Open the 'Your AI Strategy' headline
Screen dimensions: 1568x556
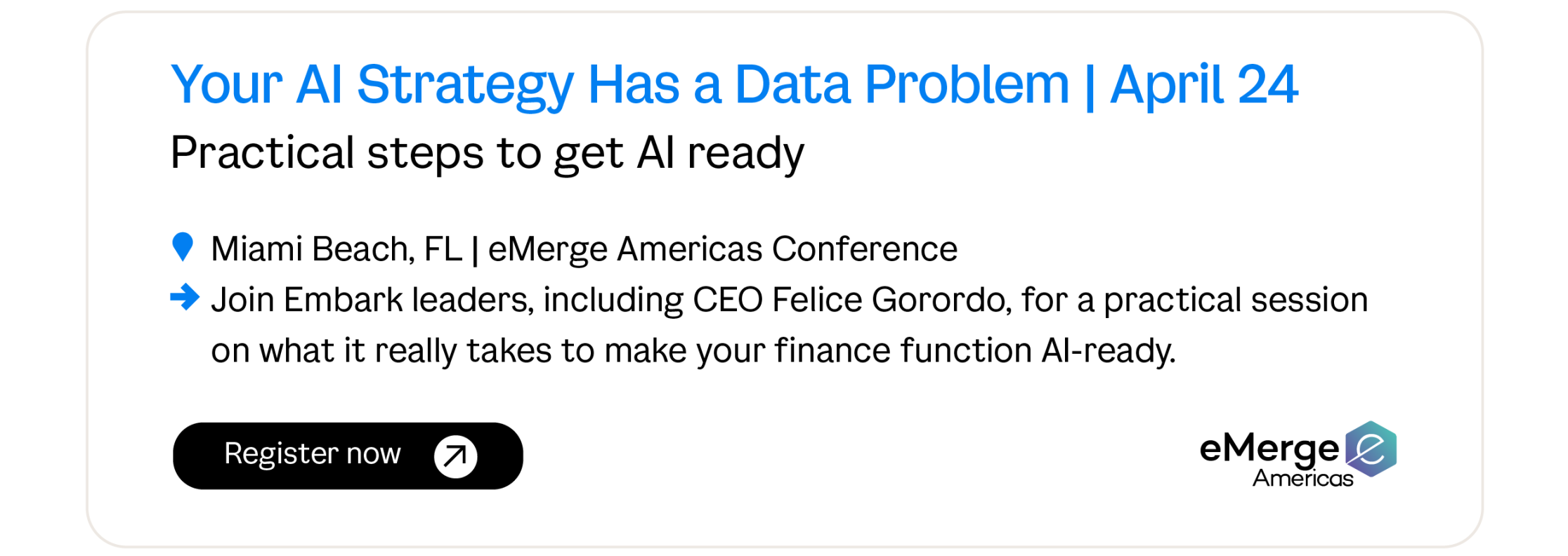372,85
